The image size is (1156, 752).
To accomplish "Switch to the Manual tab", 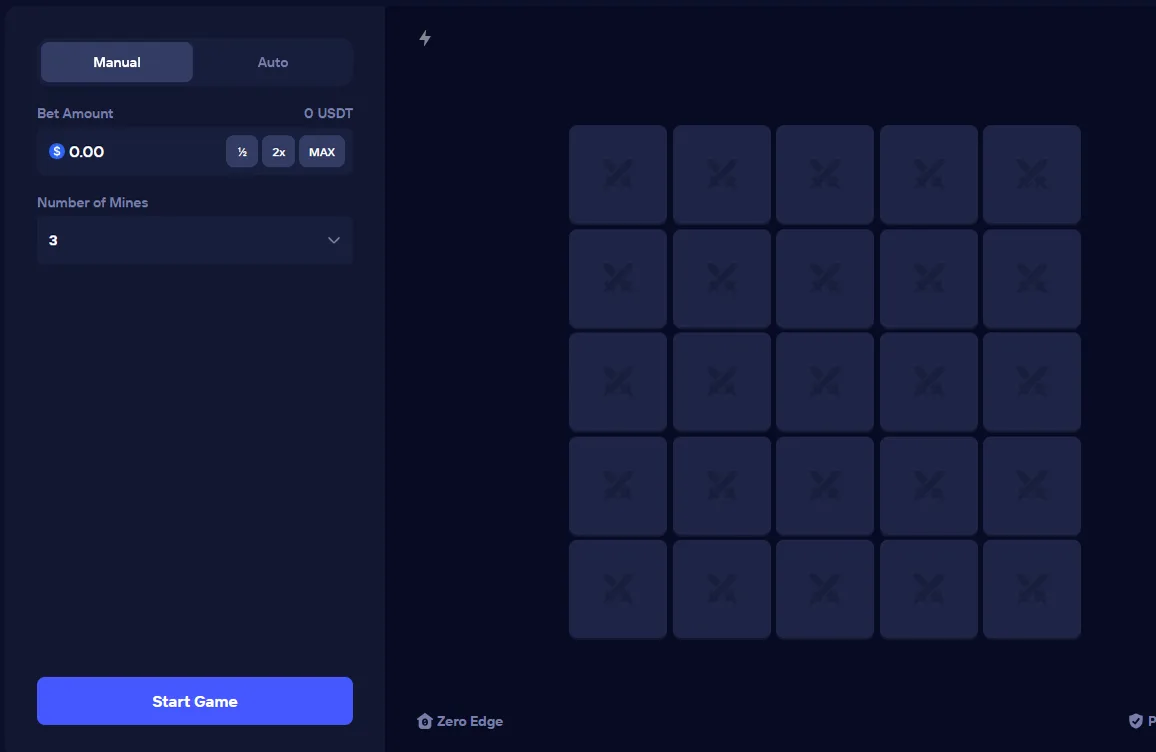I will pyautogui.click(x=116, y=62).
